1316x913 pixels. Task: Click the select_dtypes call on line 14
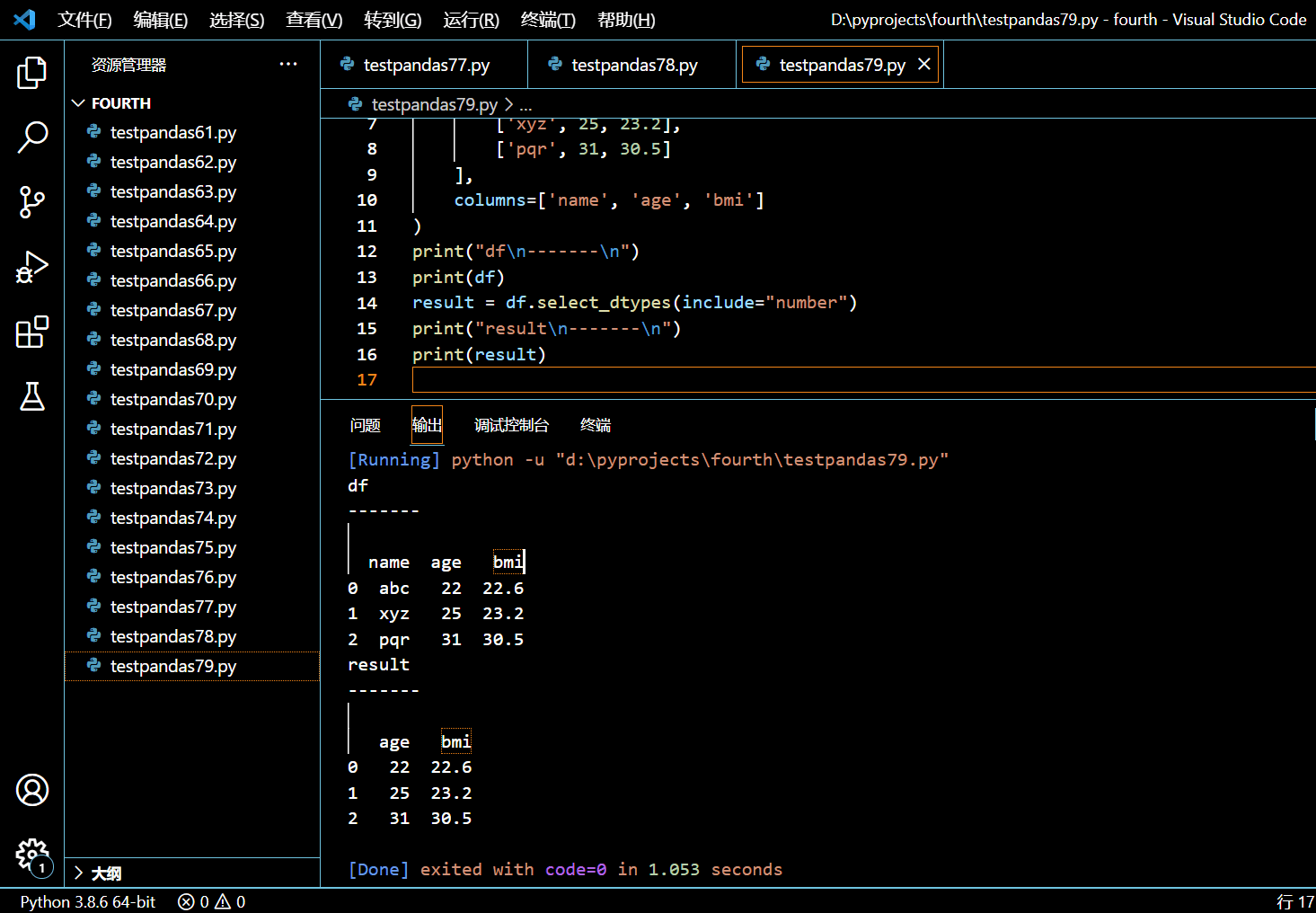(605, 303)
